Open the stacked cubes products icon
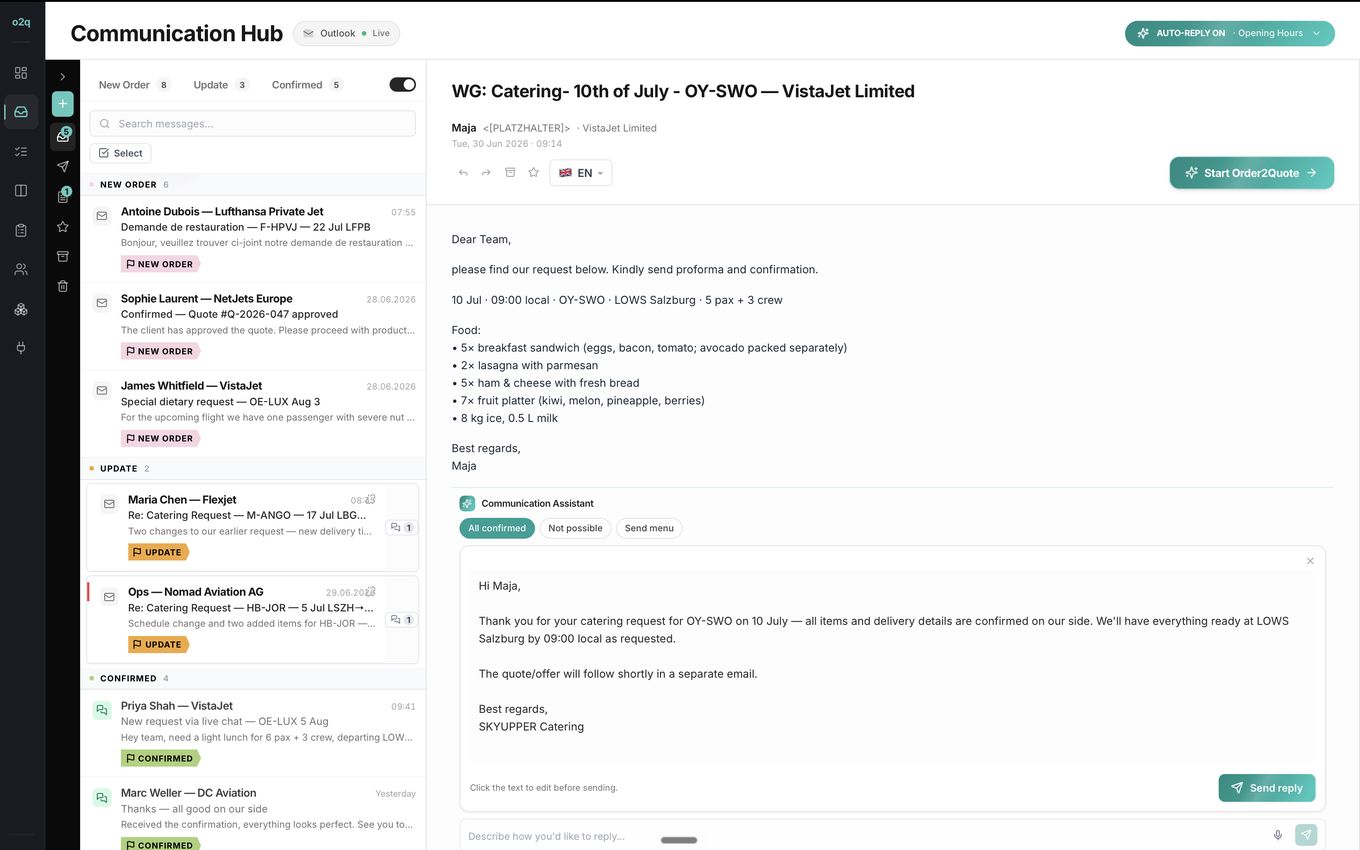The image size is (1360, 850). (x=21, y=309)
